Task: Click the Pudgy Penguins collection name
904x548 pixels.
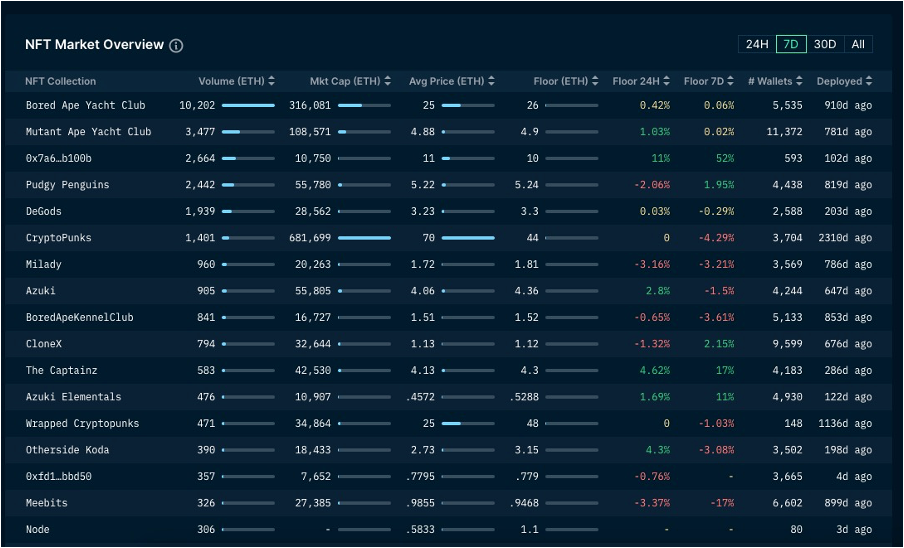Action: (x=67, y=185)
